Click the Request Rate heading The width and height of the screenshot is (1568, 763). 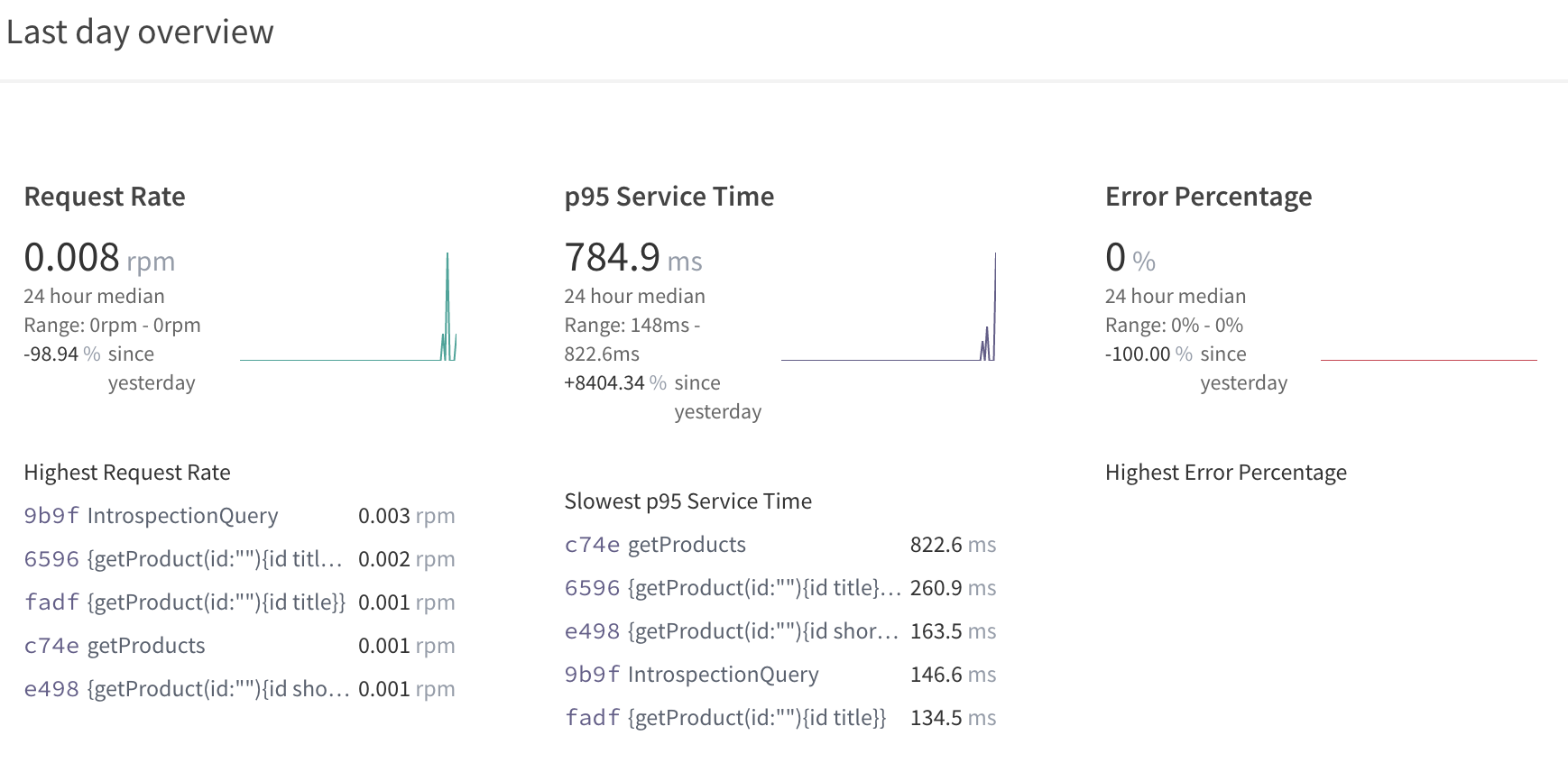(105, 197)
